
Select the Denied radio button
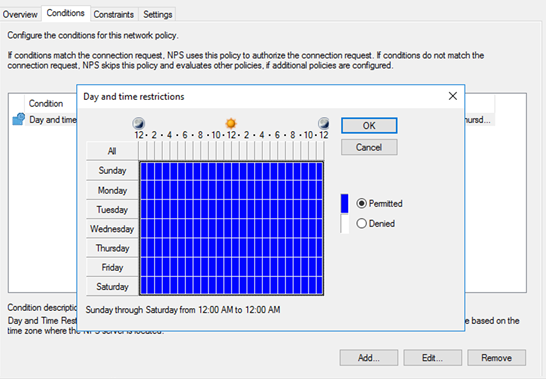[361, 223]
